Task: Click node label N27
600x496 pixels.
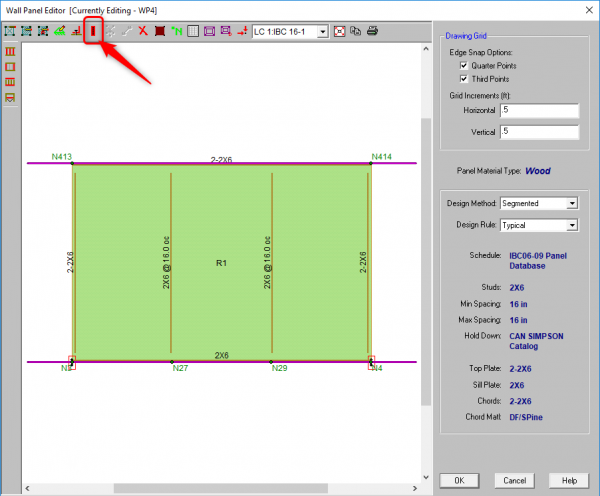Action: click(180, 368)
